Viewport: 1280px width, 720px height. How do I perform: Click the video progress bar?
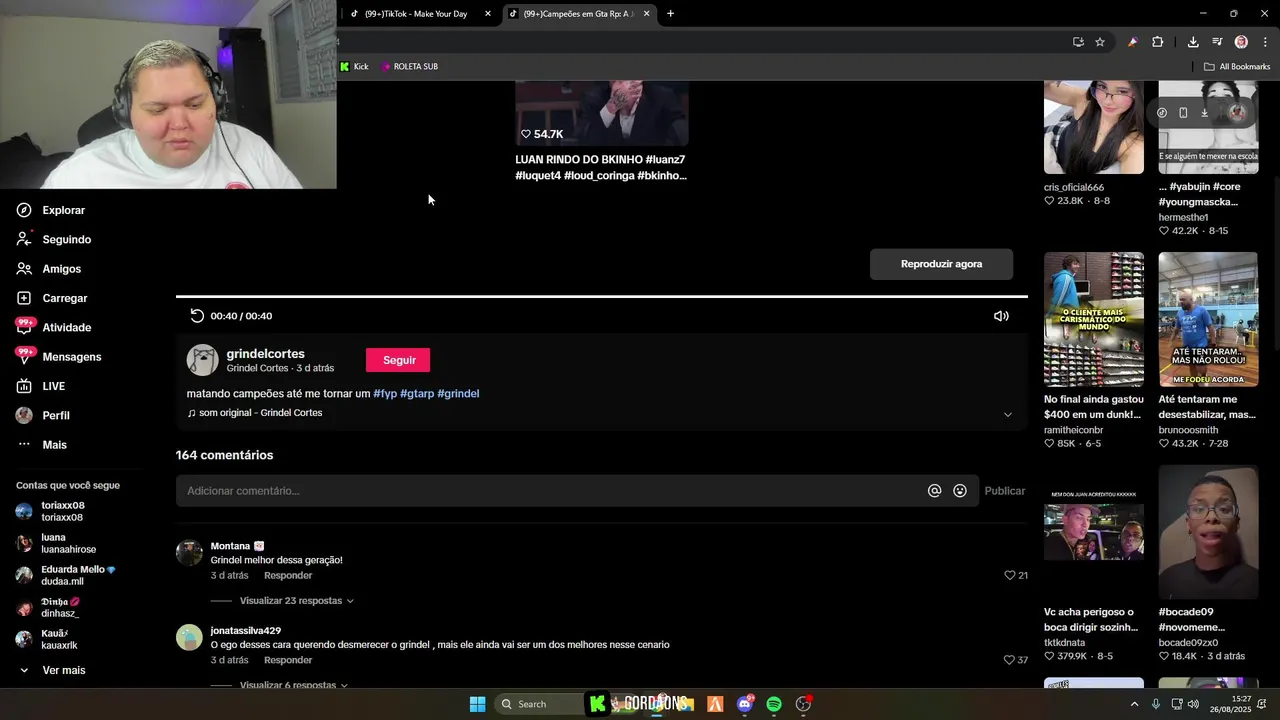pyautogui.click(x=602, y=296)
